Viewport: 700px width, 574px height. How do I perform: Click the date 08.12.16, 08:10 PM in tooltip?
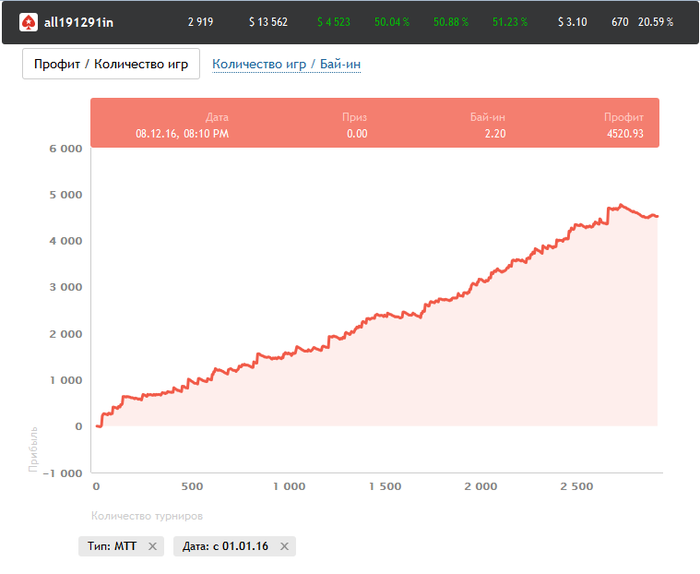point(182,133)
